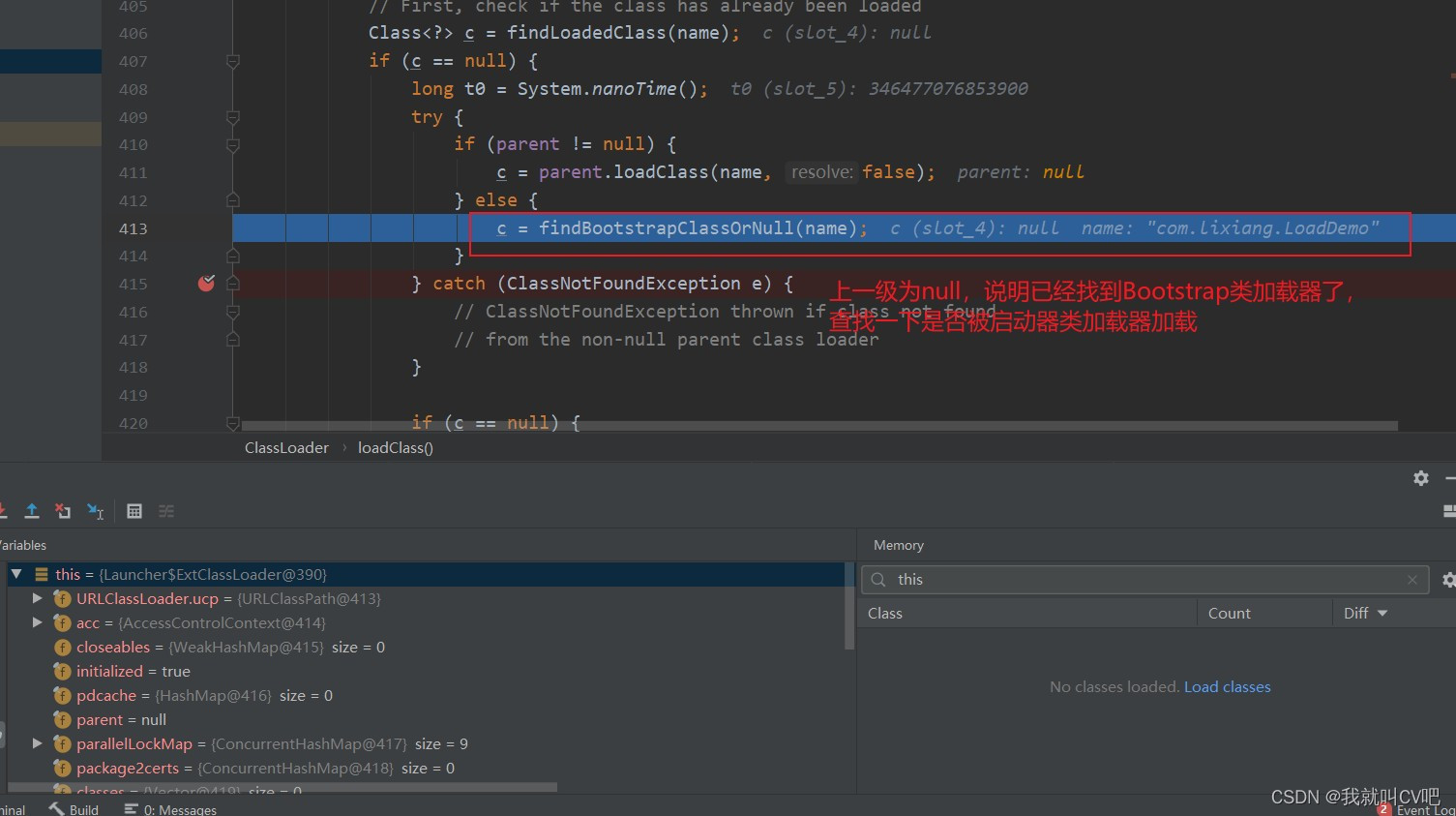
Task: Fold the code block at line 407
Action: (x=232, y=61)
